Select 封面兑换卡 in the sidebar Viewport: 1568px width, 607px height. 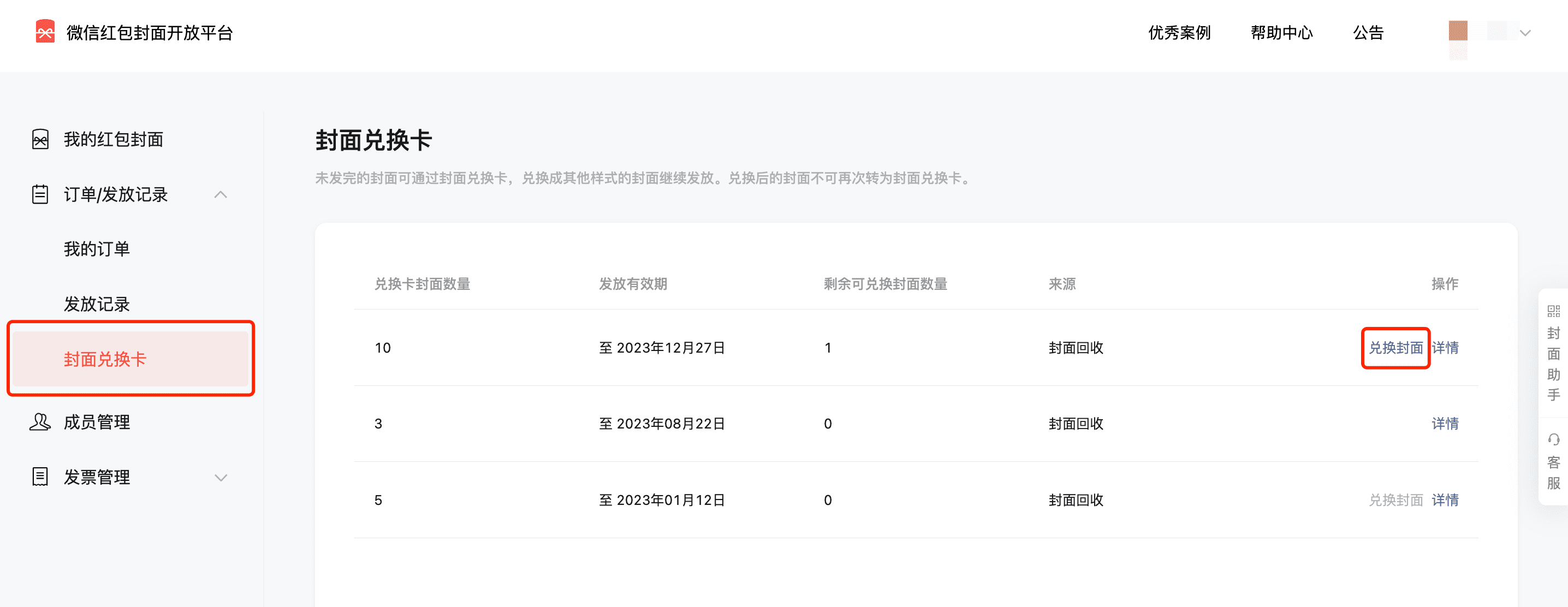click(105, 359)
